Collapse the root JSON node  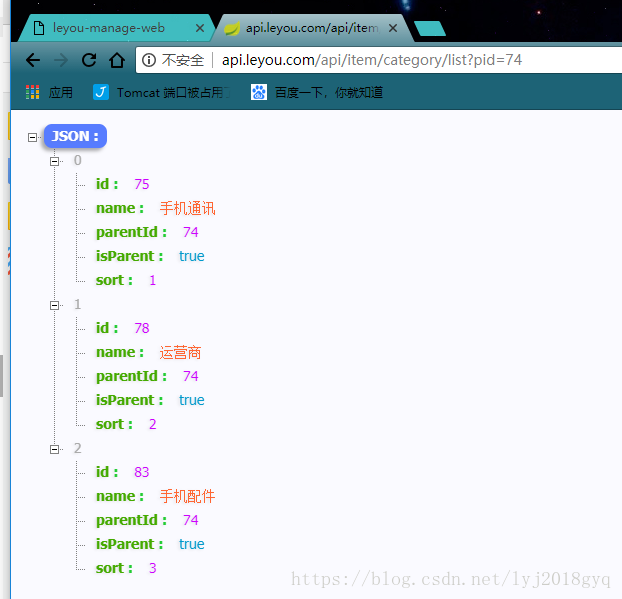(33, 137)
